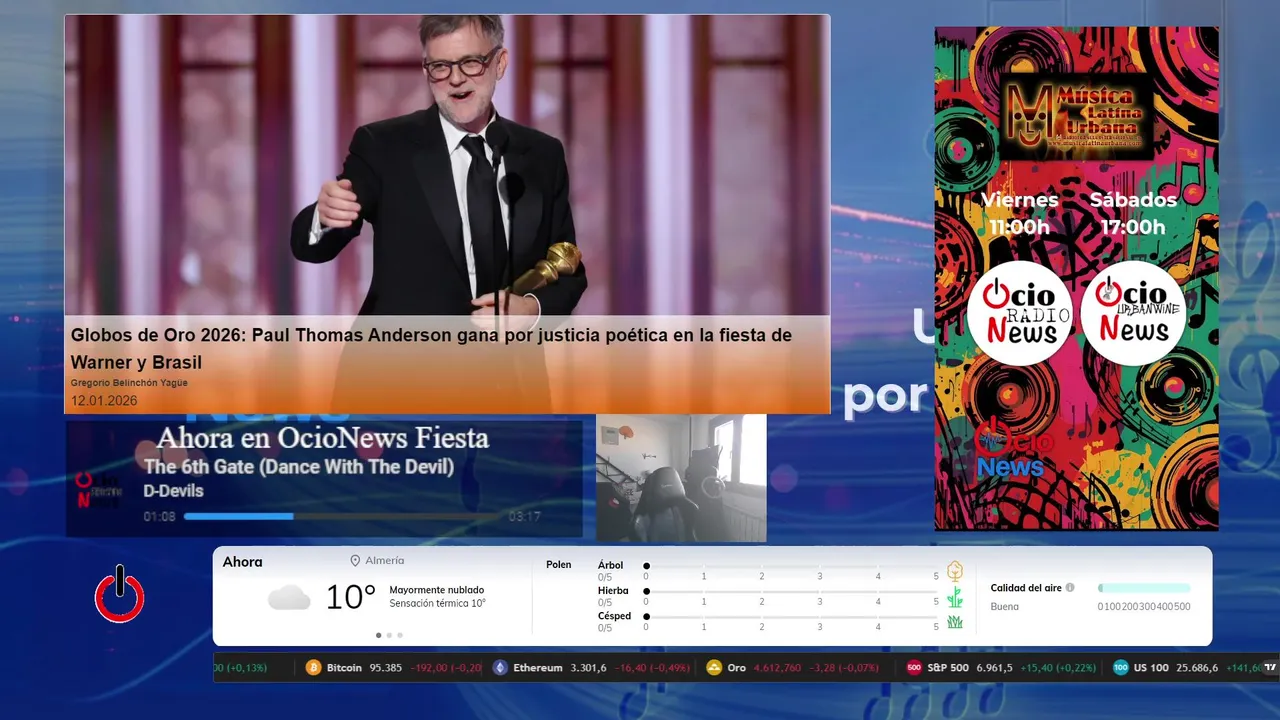Click the 10° temperature reading
This screenshot has height=720, width=1280.
(x=350, y=598)
